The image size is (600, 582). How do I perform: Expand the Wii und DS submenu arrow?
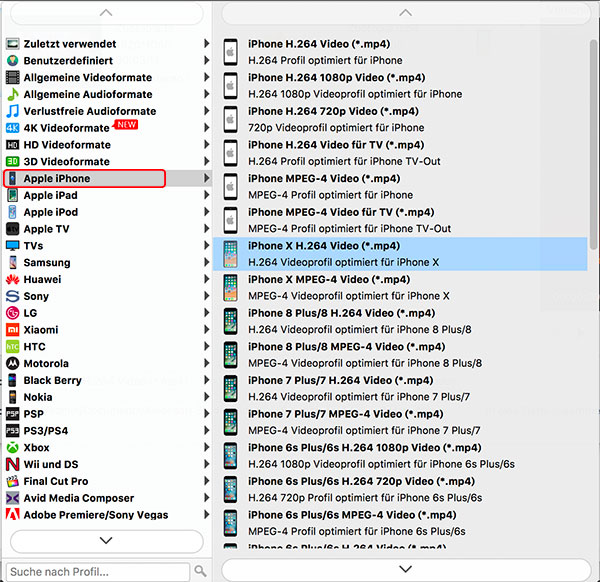(x=207, y=464)
